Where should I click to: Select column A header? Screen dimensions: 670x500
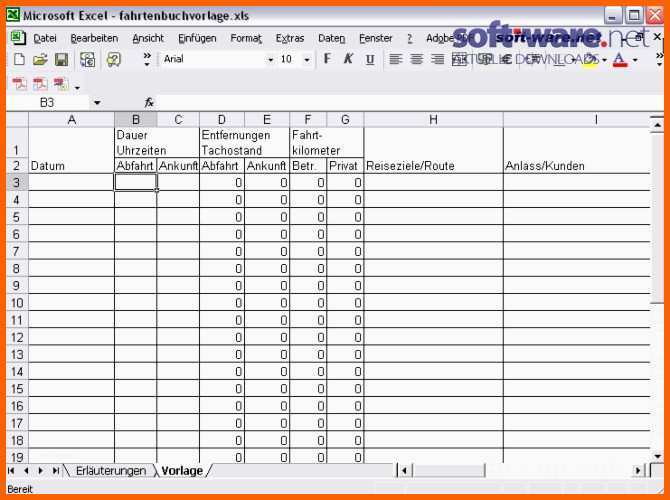coord(71,120)
